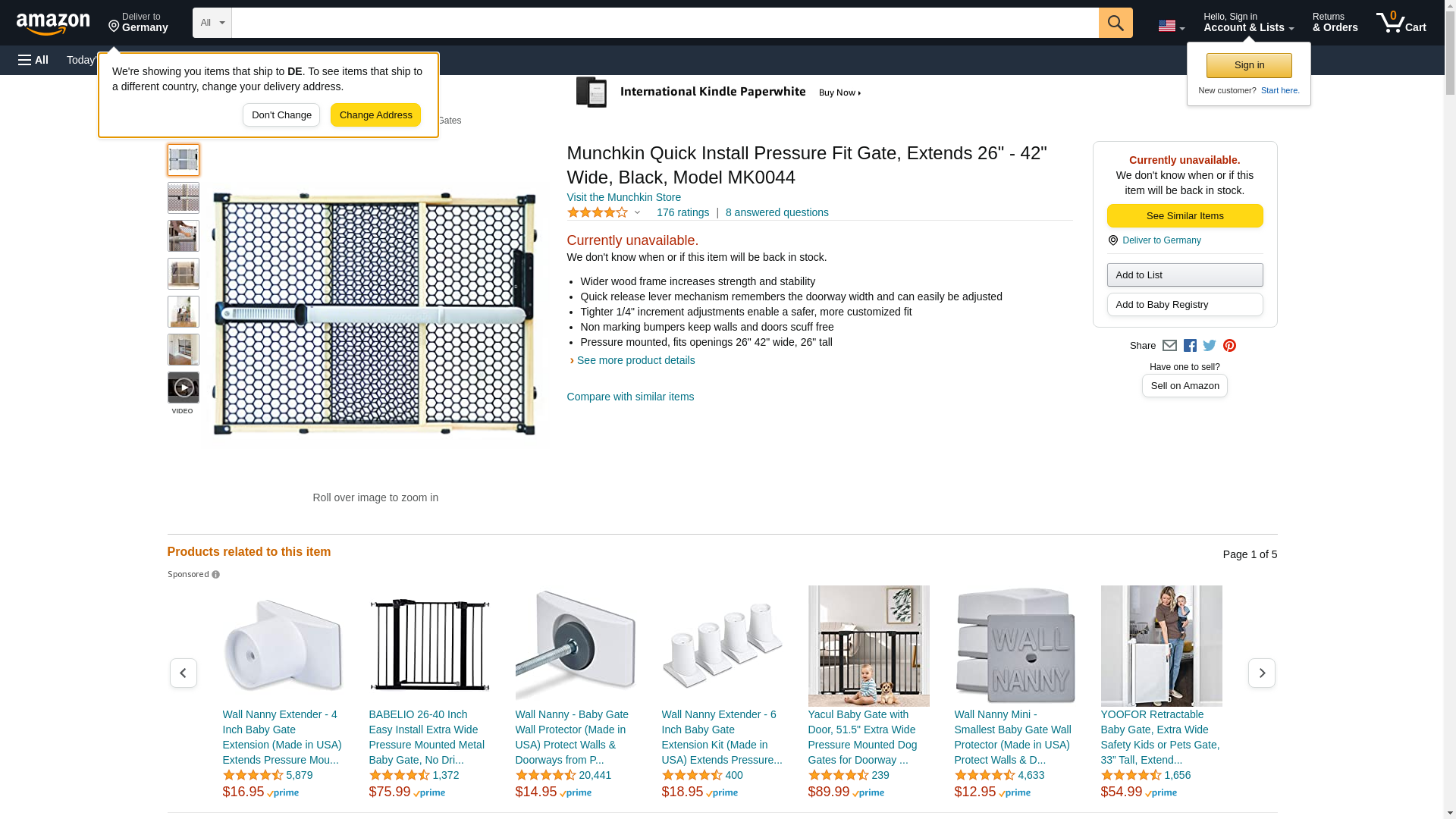Image resolution: width=1456 pixels, height=819 pixels.
Task: Share on Twitter icon
Action: 1210,346
